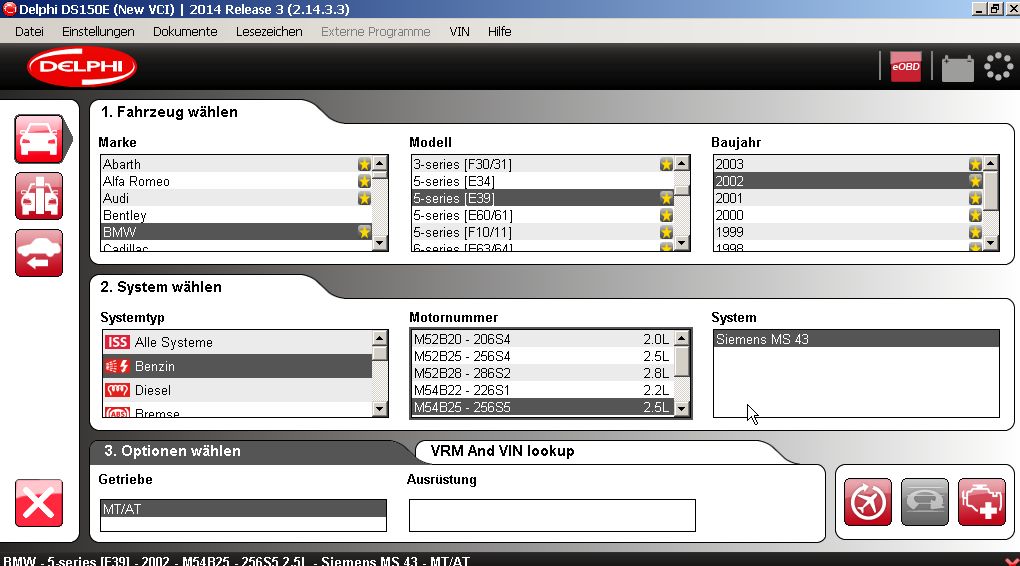Click Motornummer list scroll up arrow
Screen dimensions: 1020x566
tap(682, 338)
